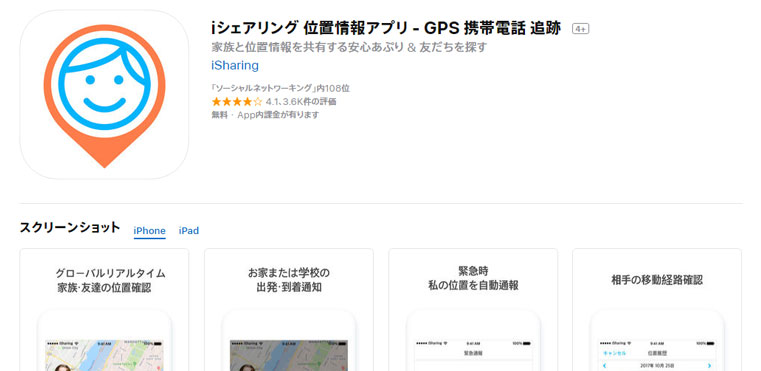Open the 相手の移動経路確認 screenshot
The image size is (761, 371).
point(657,310)
